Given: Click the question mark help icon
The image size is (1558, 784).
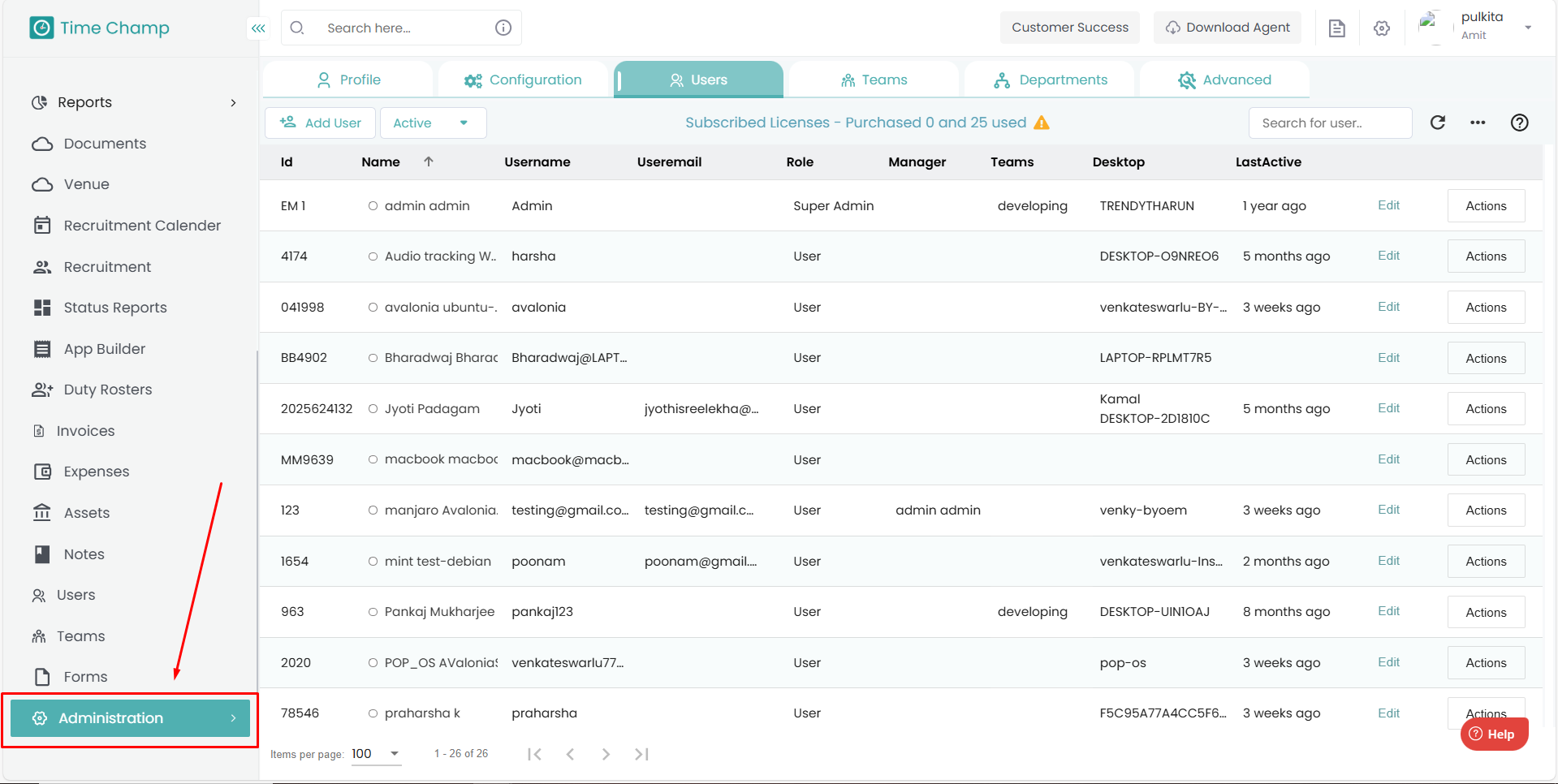Looking at the screenshot, I should [1519, 123].
